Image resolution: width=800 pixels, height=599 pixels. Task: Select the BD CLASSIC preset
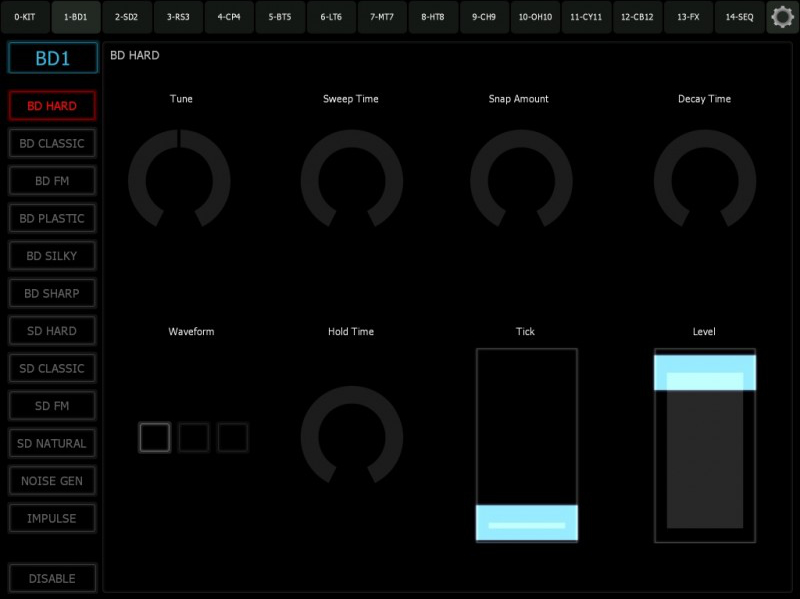[x=52, y=143]
